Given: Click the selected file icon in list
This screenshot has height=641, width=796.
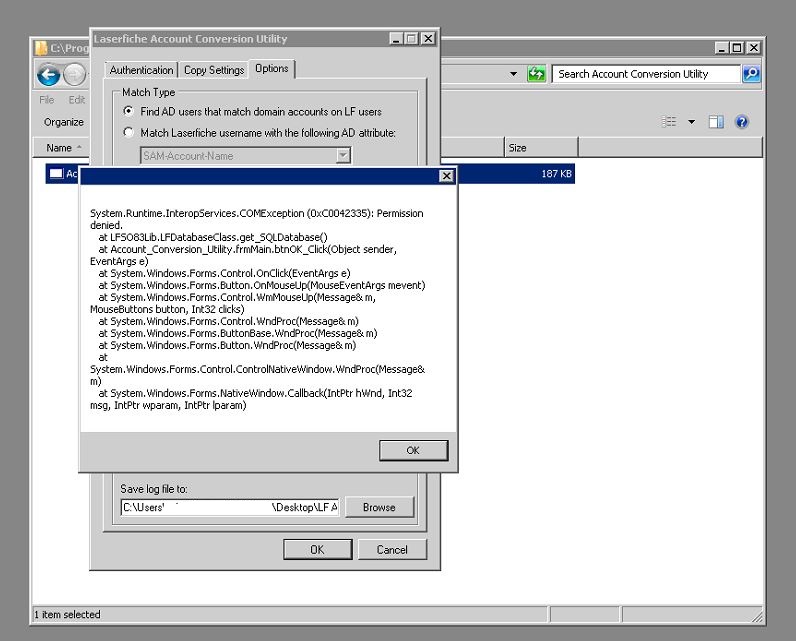Looking at the screenshot, I should (x=56, y=174).
